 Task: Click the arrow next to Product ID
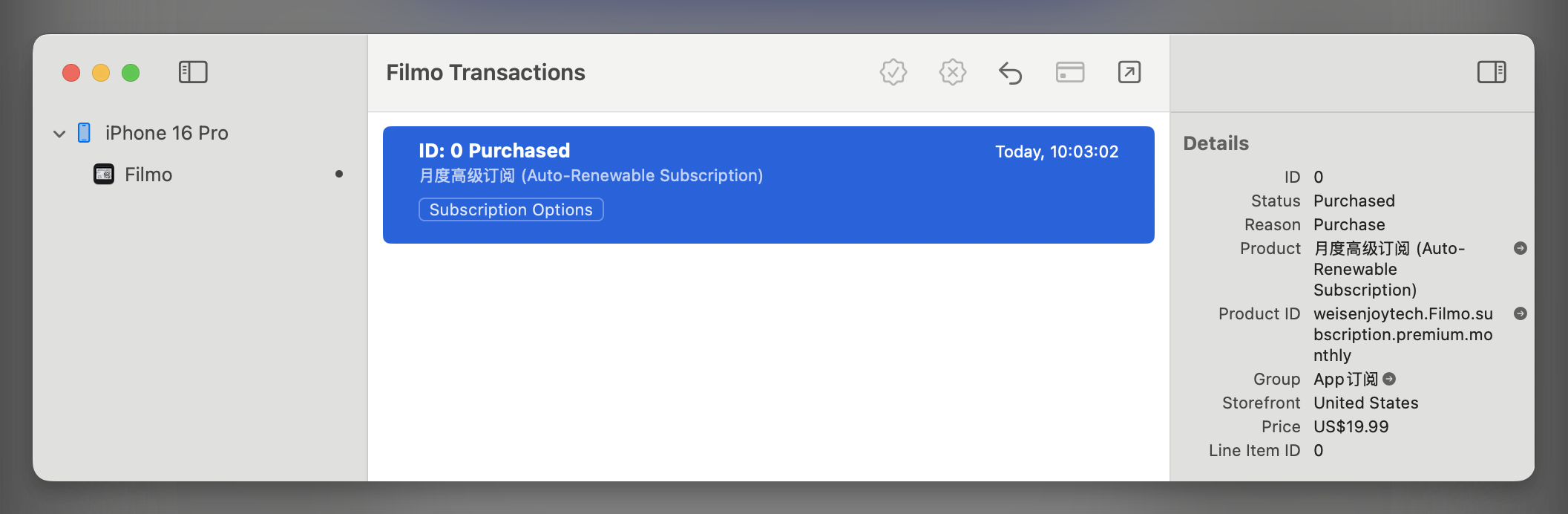coord(1520,313)
